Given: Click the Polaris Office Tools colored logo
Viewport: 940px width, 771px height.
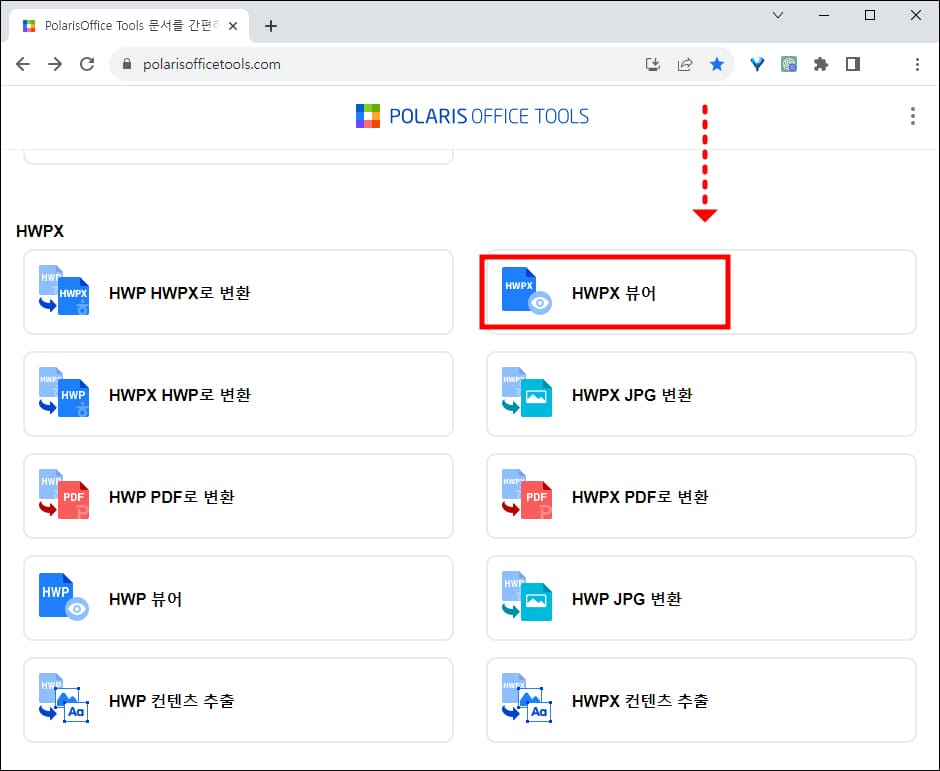Looking at the screenshot, I should [367, 116].
